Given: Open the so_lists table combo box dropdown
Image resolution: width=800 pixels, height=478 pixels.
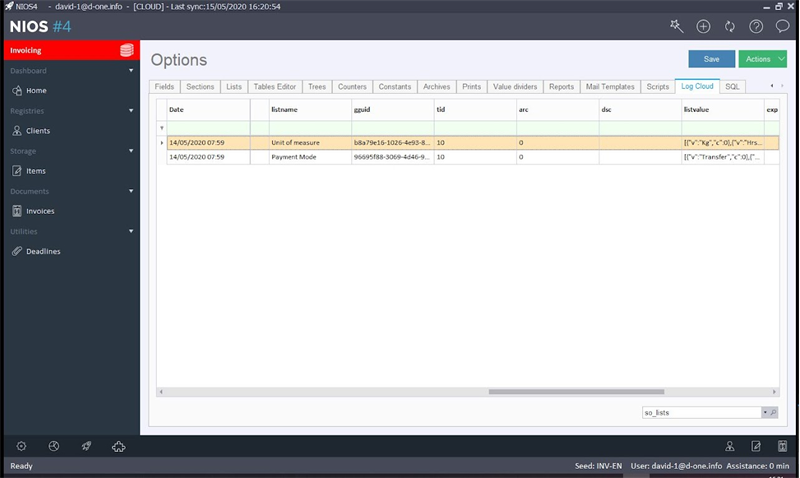Looking at the screenshot, I should pos(765,412).
